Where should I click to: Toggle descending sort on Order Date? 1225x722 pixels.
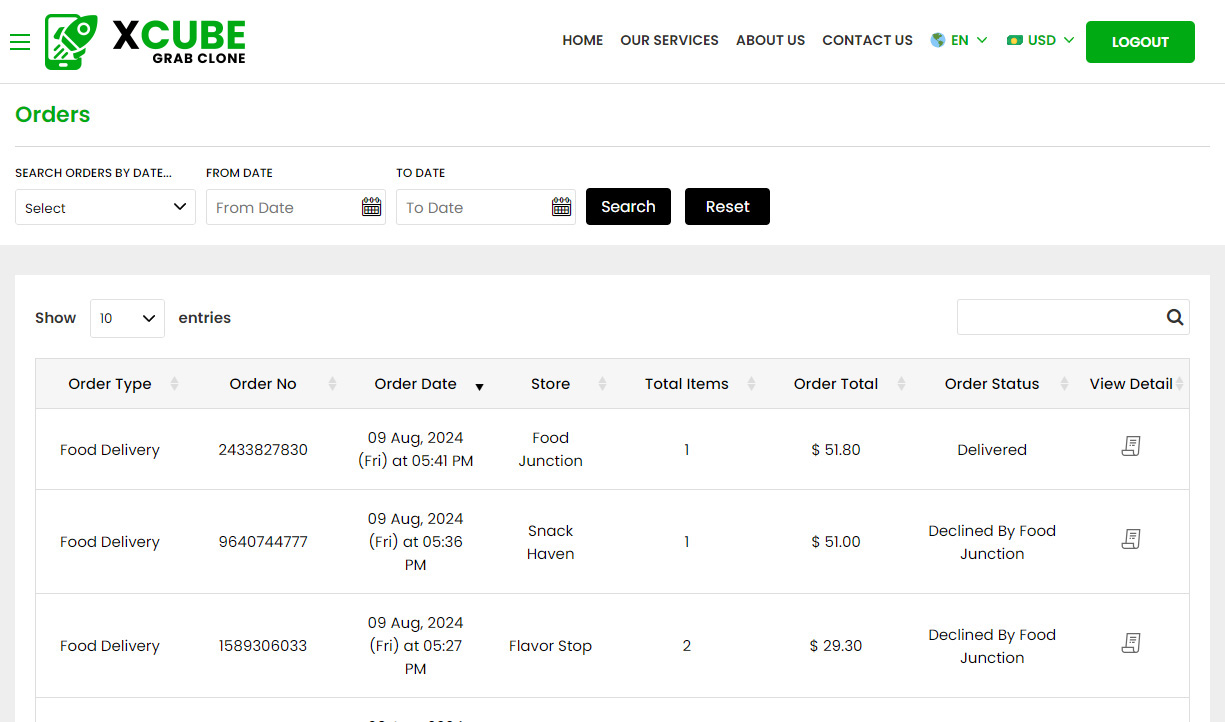click(479, 385)
